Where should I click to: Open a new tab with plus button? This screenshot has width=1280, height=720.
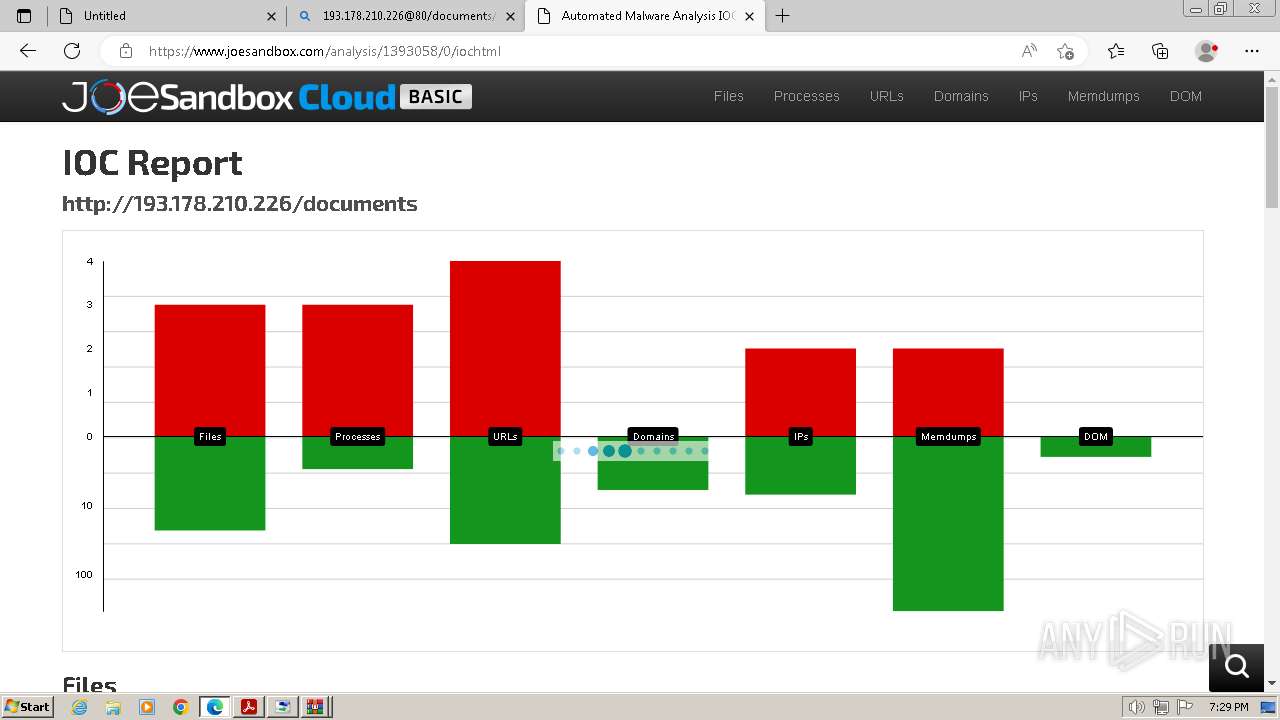pyautogui.click(x=782, y=16)
